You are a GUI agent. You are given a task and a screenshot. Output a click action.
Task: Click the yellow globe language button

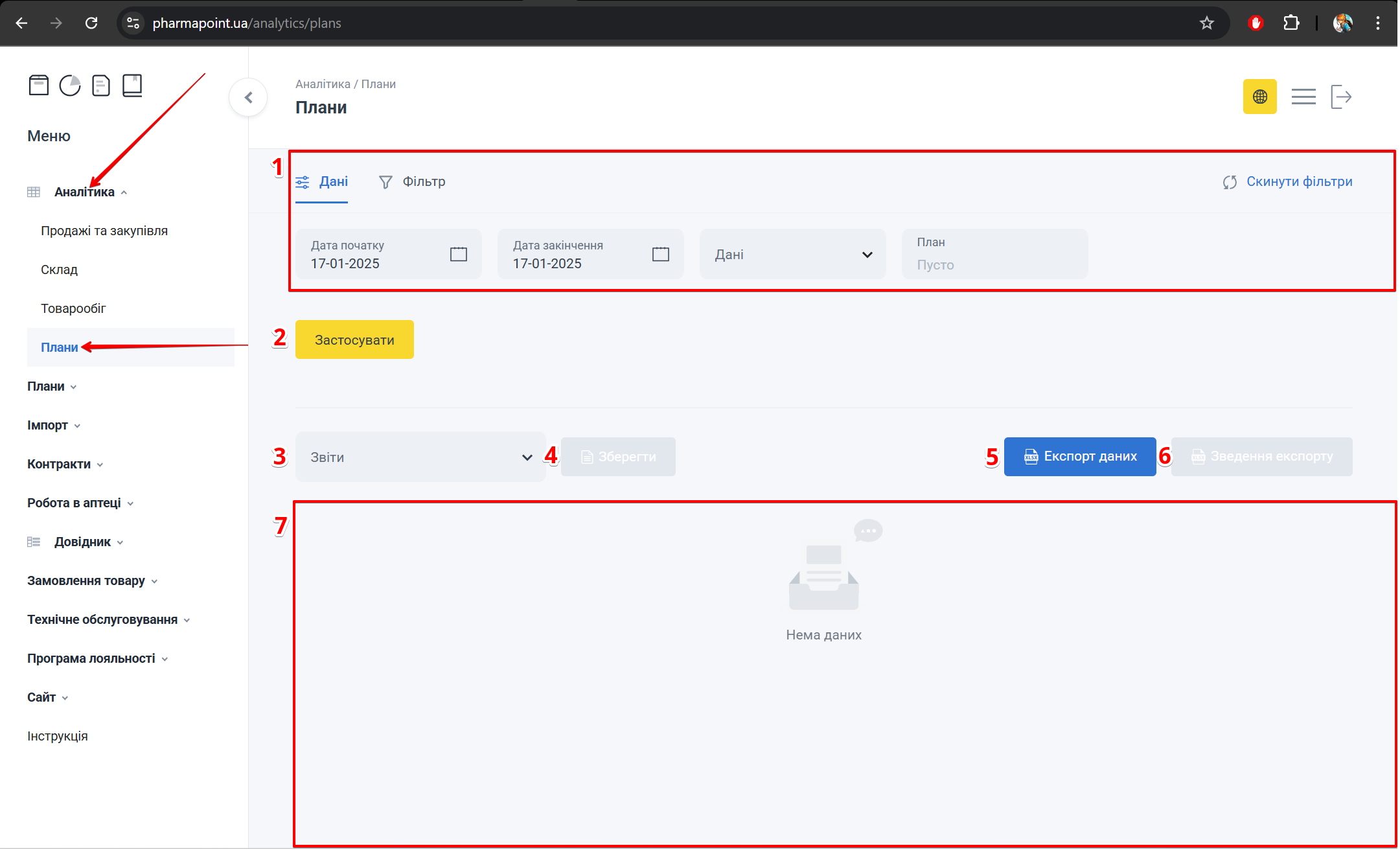pos(1259,97)
